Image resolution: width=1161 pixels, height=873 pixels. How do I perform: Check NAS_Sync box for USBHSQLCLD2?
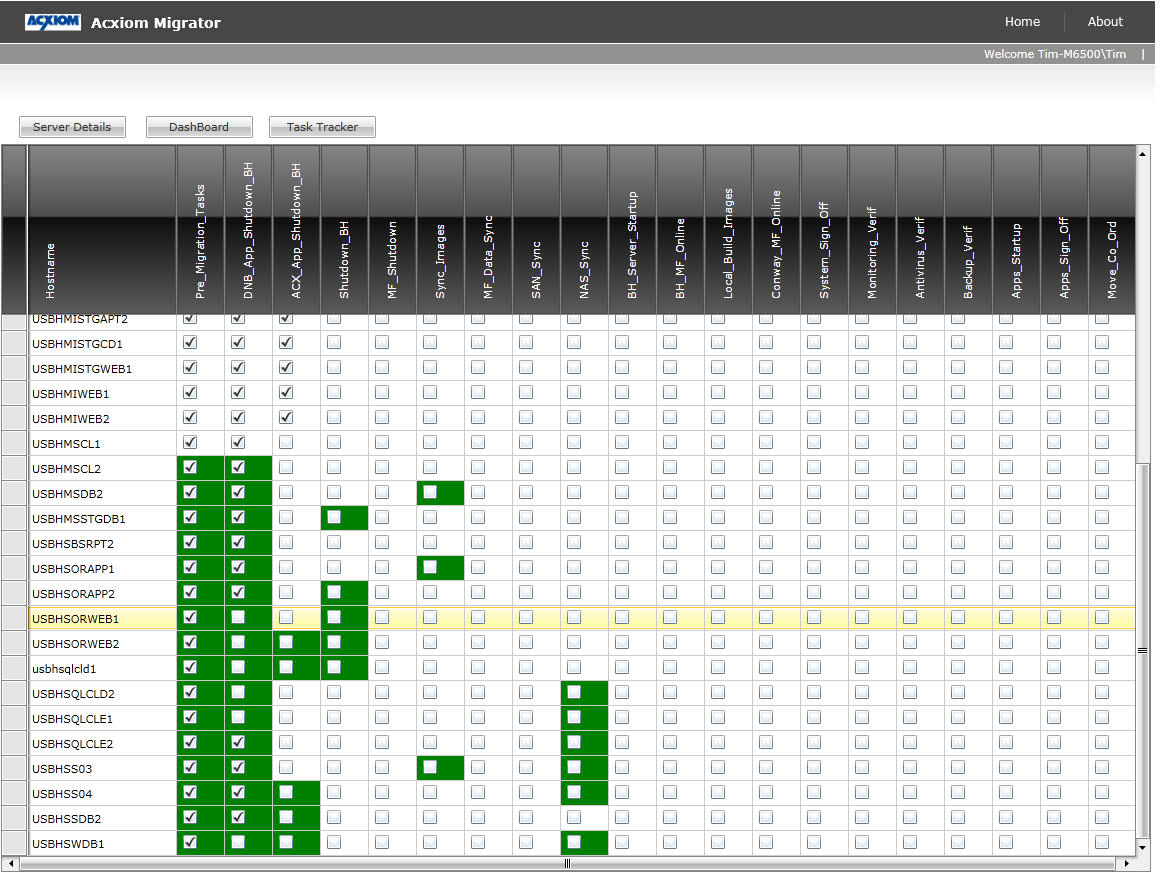tap(574, 692)
